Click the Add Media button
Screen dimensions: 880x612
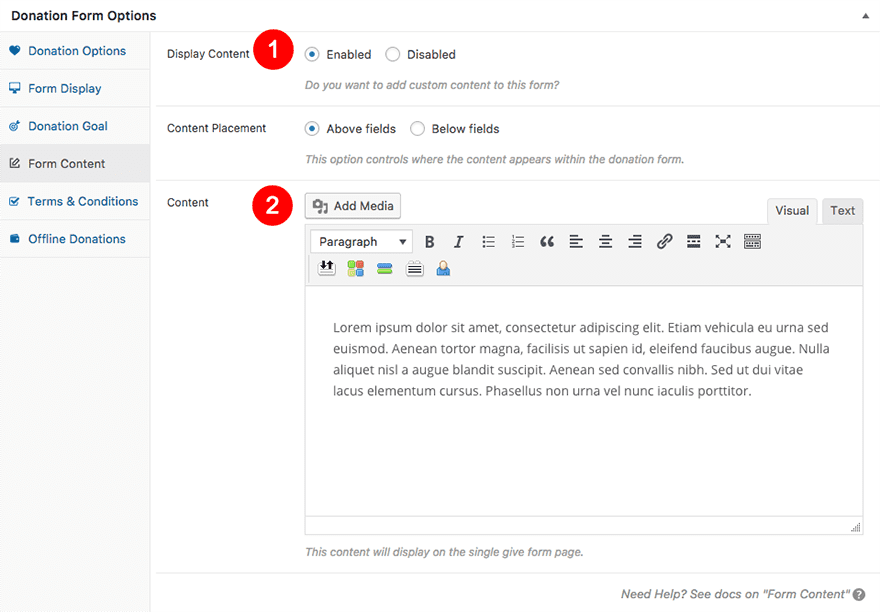coord(353,206)
